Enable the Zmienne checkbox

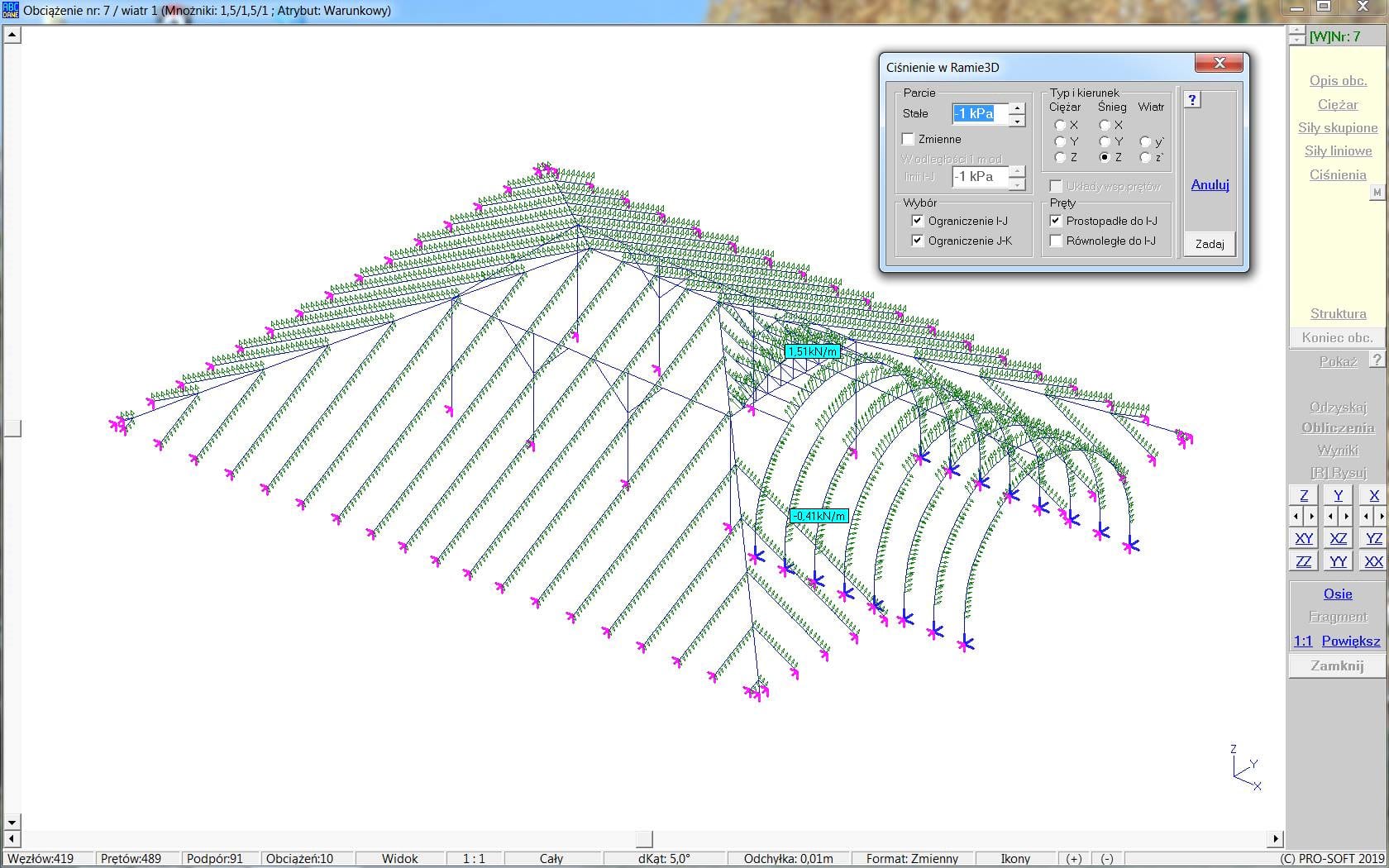pyautogui.click(x=909, y=139)
